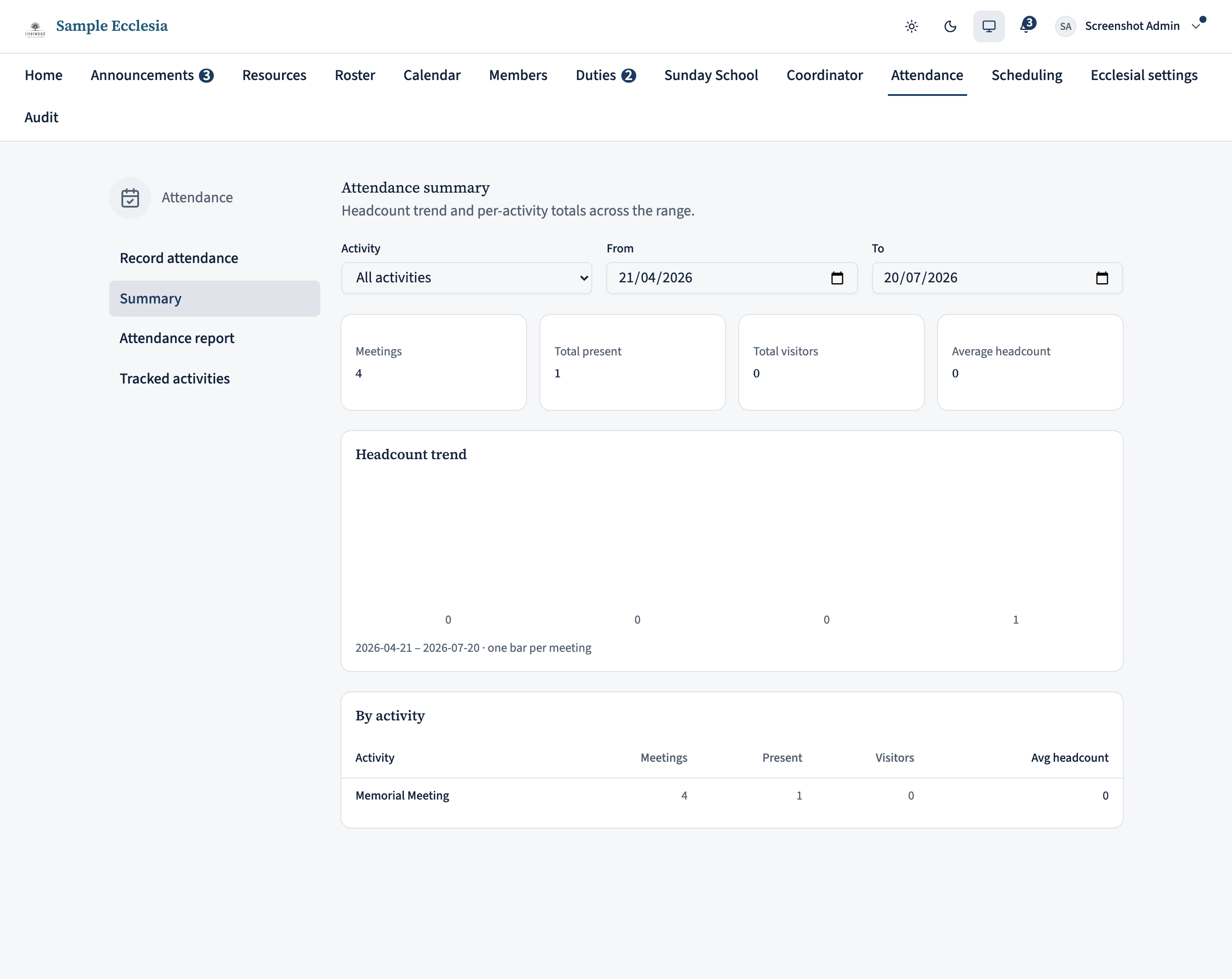Open Tracked activities in sidebar

click(214, 379)
